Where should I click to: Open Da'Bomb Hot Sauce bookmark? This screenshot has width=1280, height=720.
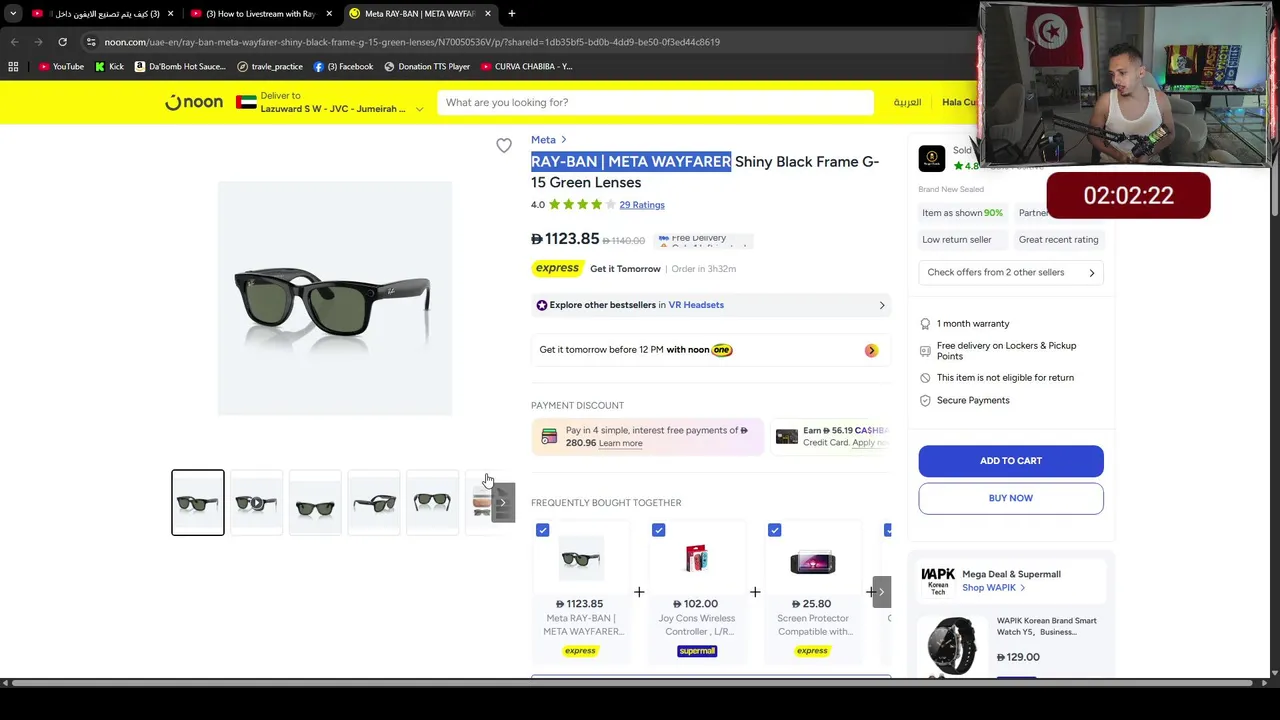[x=179, y=66]
